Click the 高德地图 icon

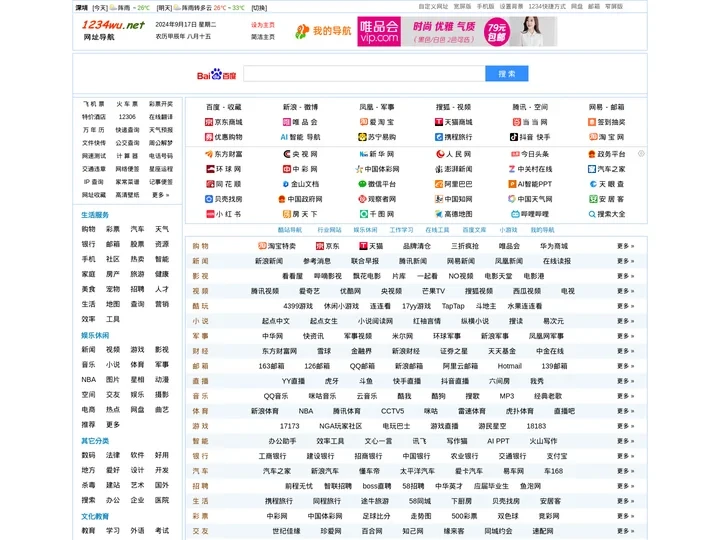(x=439, y=214)
